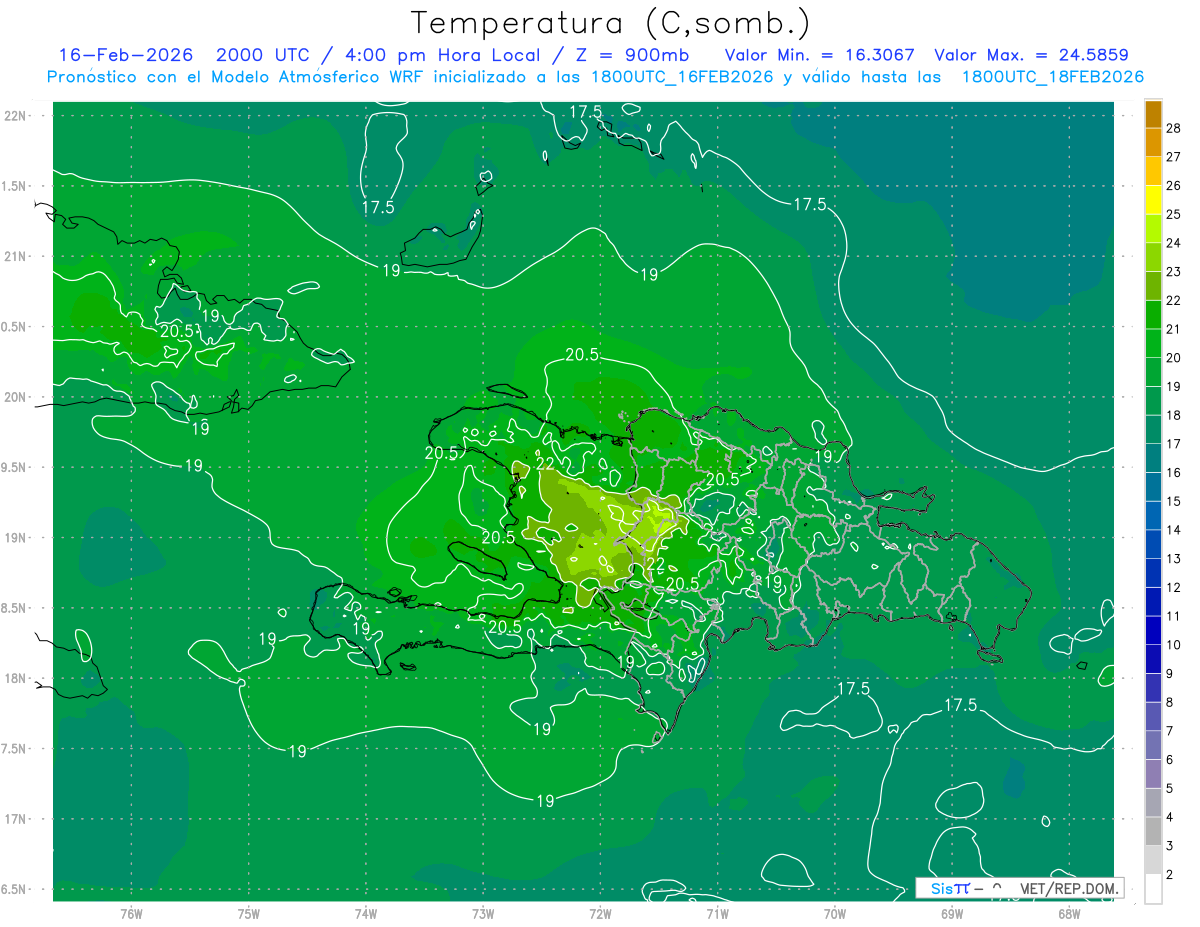This screenshot has width=1200, height=927.
Task: Click the "14" label on the colorbar
Action: tap(1174, 530)
